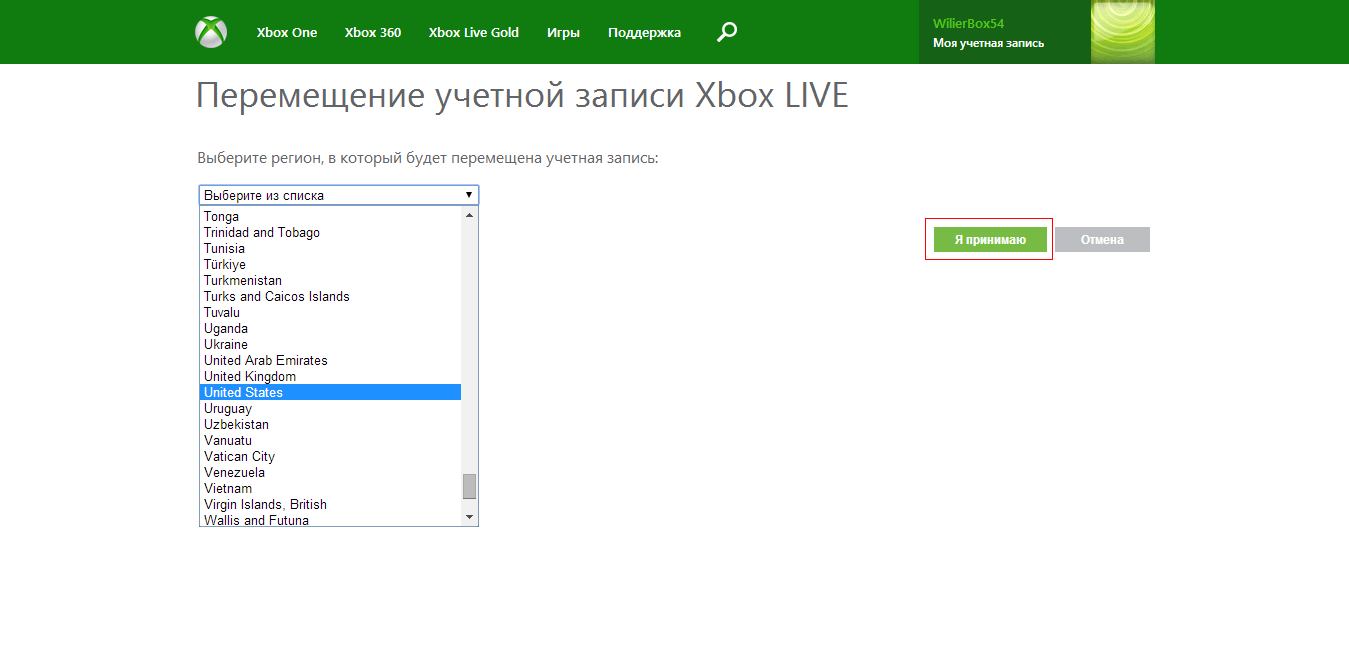Expand the region combo box arrow

click(x=468, y=195)
